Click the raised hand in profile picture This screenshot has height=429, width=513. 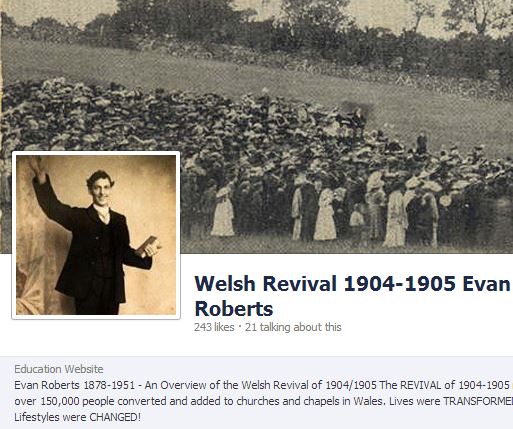(x=37, y=169)
